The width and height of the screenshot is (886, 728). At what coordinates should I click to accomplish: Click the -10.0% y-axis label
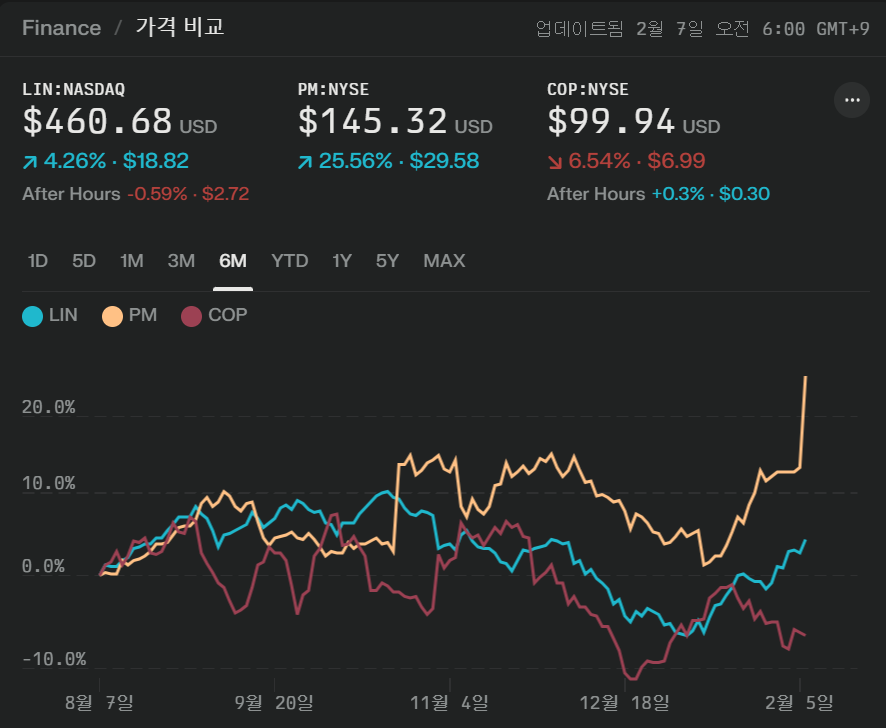[x=54, y=659]
